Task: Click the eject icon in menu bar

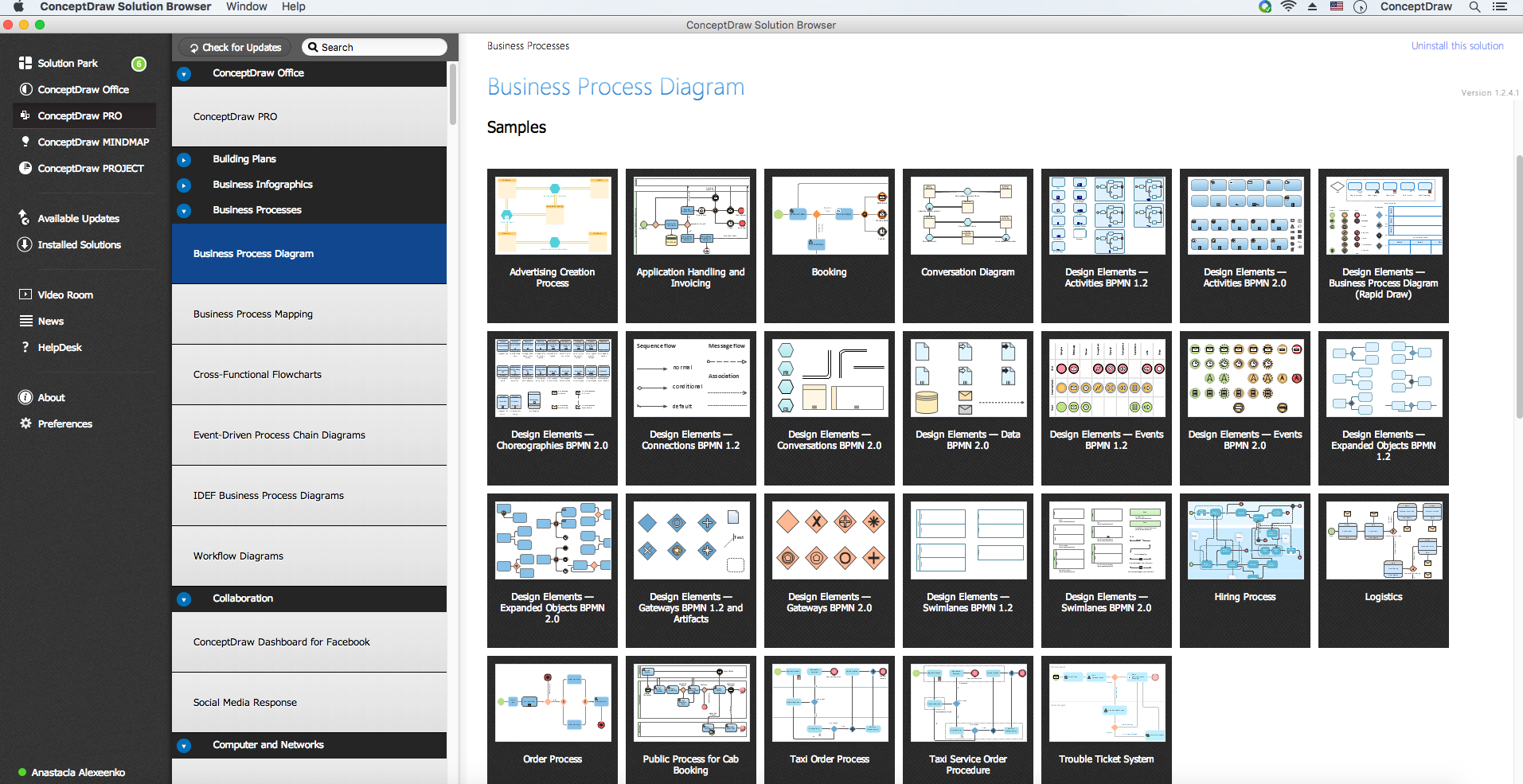Action: tap(1312, 6)
